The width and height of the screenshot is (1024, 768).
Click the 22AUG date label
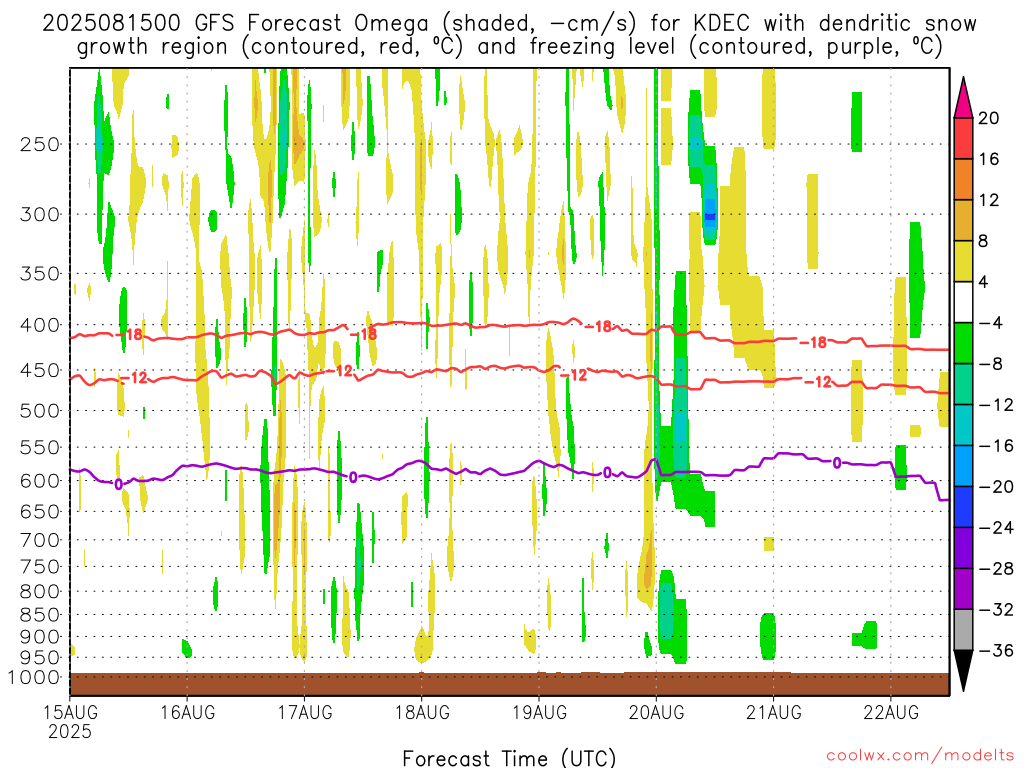coord(891,712)
